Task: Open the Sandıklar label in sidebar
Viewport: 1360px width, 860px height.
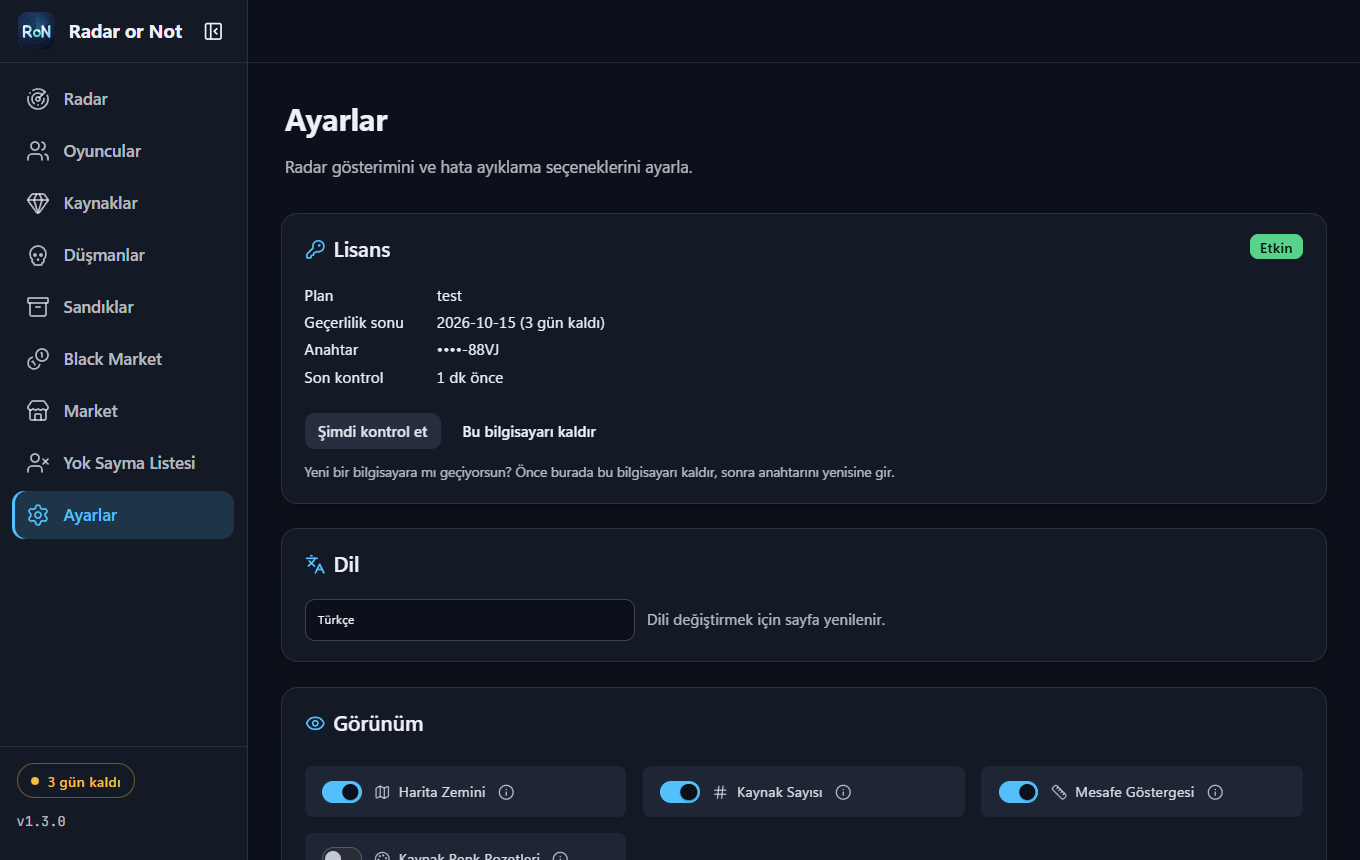Action: click(99, 307)
